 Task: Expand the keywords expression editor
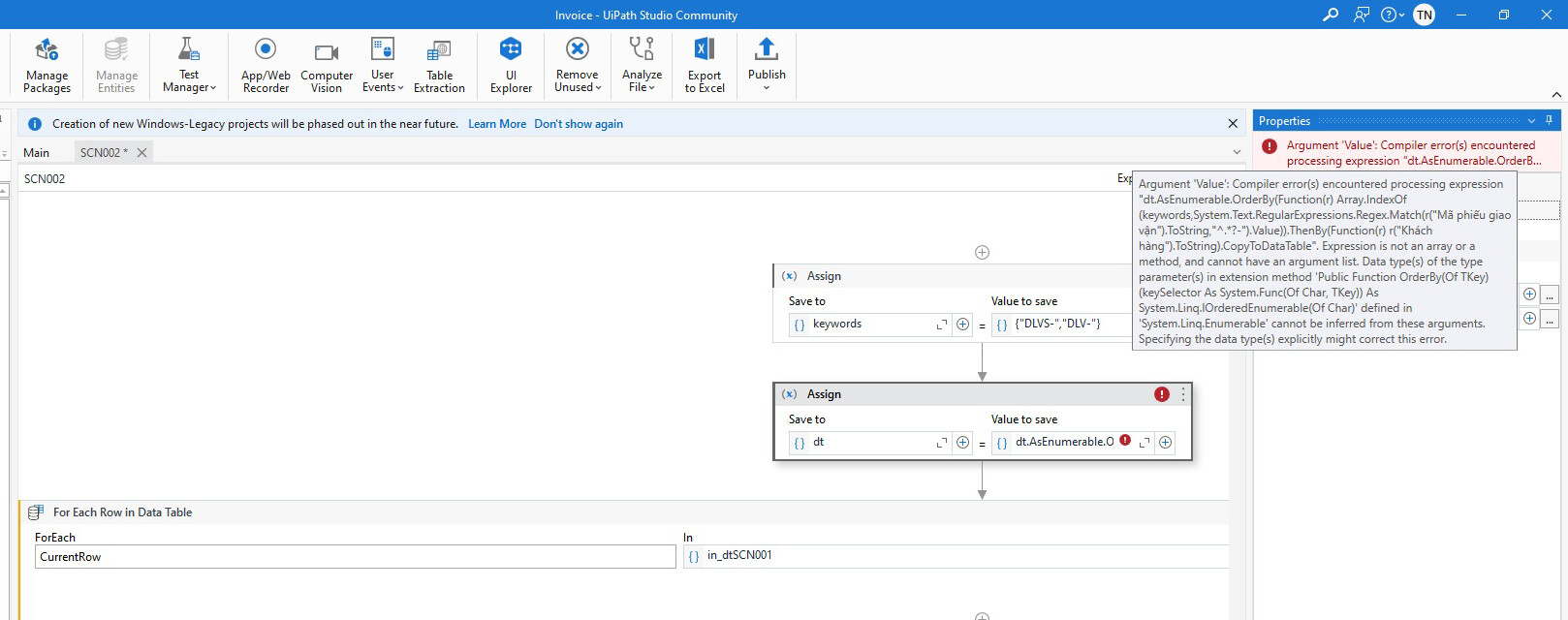(941, 325)
